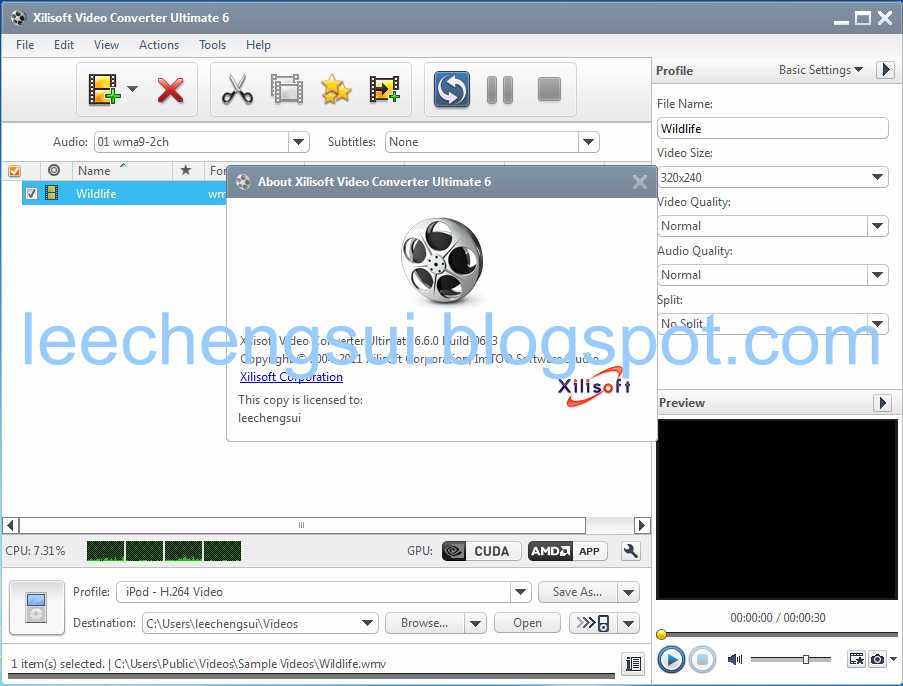The height and width of the screenshot is (686, 903).
Task: Open the Audio track dropdown
Action: click(299, 142)
